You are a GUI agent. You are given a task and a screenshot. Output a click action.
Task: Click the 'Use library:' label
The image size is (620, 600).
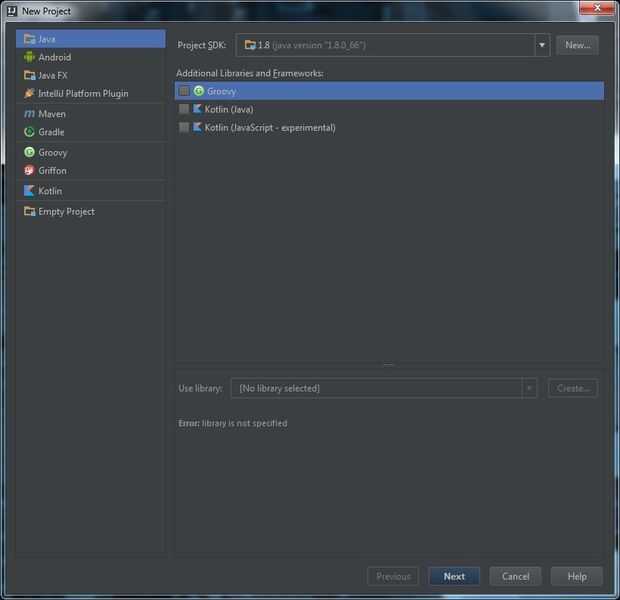tap(200, 388)
